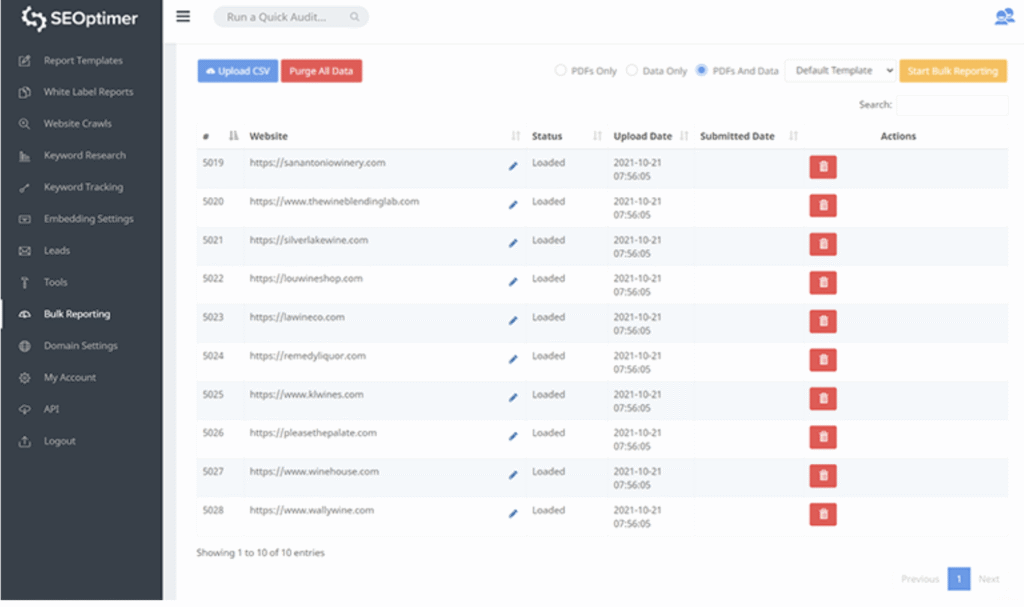Focus the Run a Quick Audit field
1024x607 pixels.
click(291, 17)
